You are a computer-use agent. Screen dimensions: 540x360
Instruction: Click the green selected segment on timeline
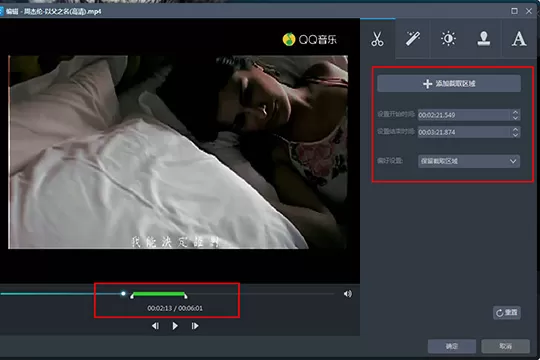pos(159,294)
